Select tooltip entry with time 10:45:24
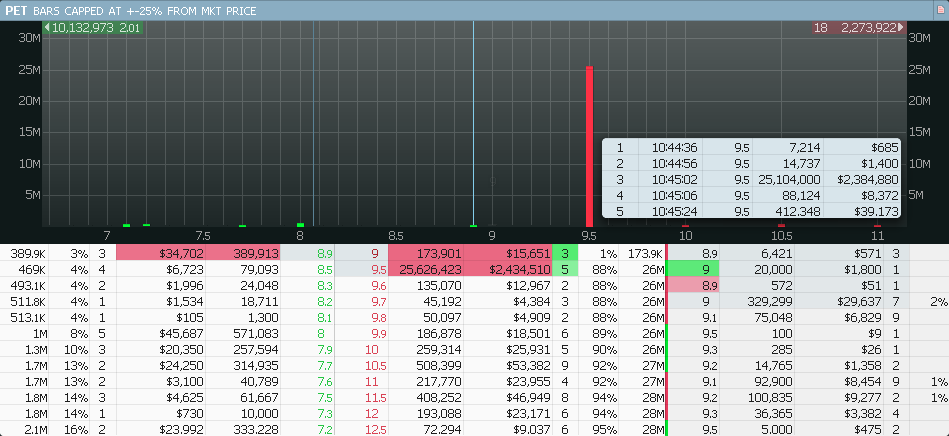This screenshot has width=949, height=436. (751, 211)
